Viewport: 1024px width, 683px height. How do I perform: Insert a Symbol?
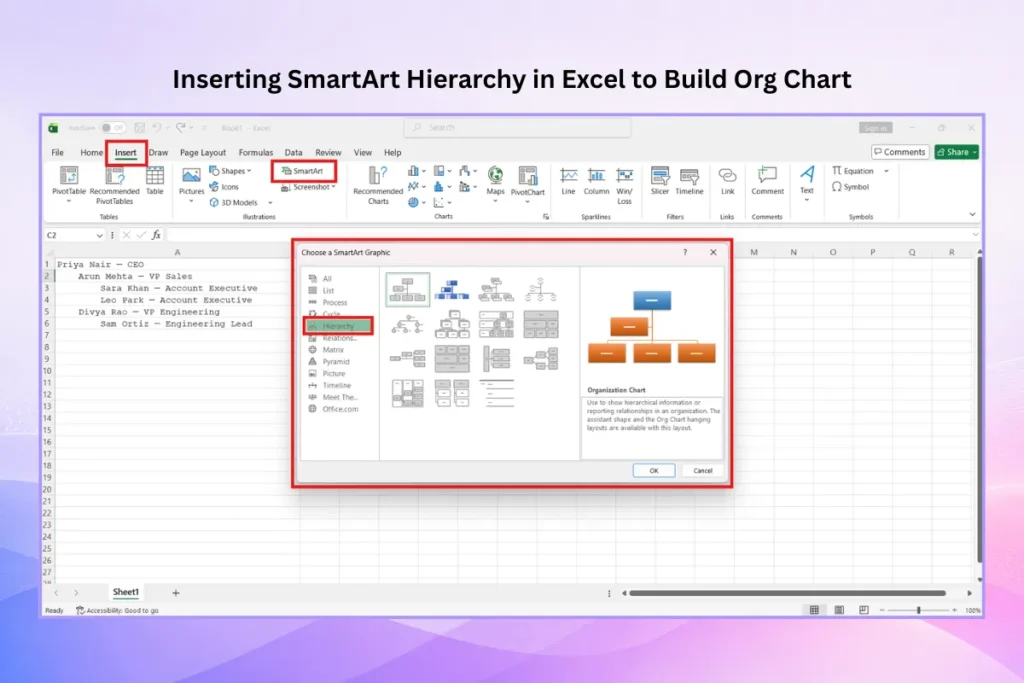pos(850,187)
